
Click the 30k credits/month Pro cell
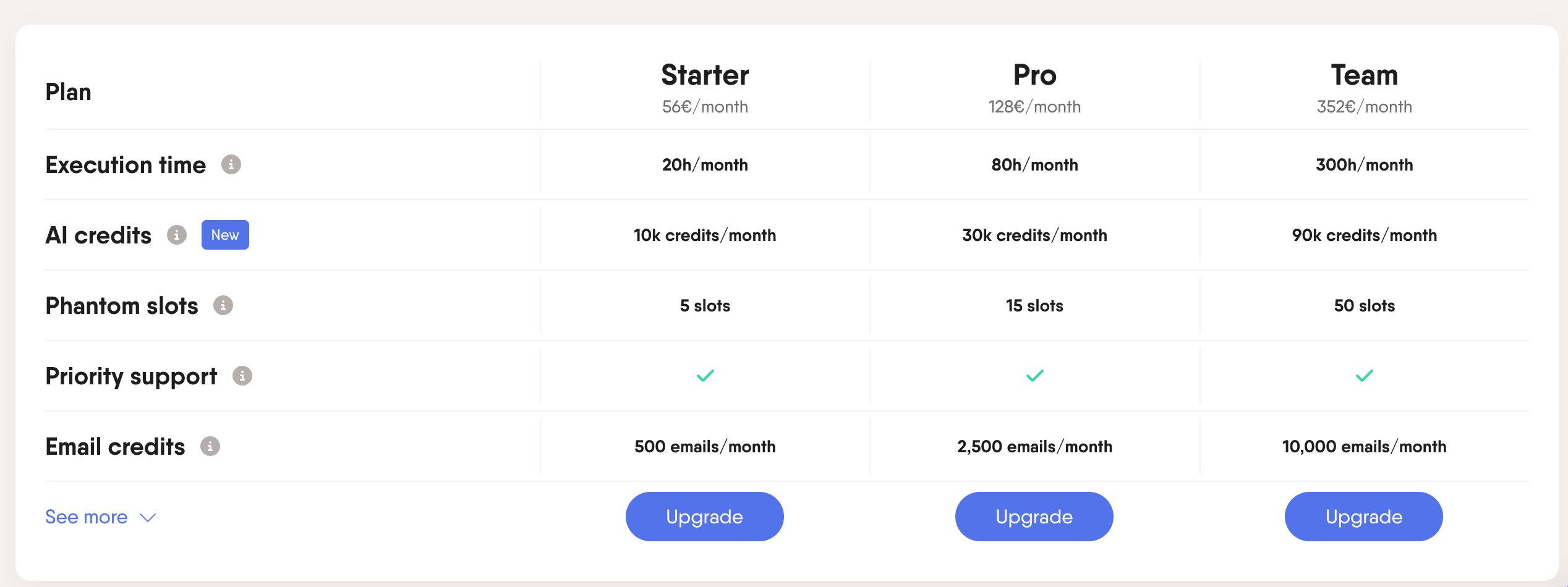coord(1034,235)
